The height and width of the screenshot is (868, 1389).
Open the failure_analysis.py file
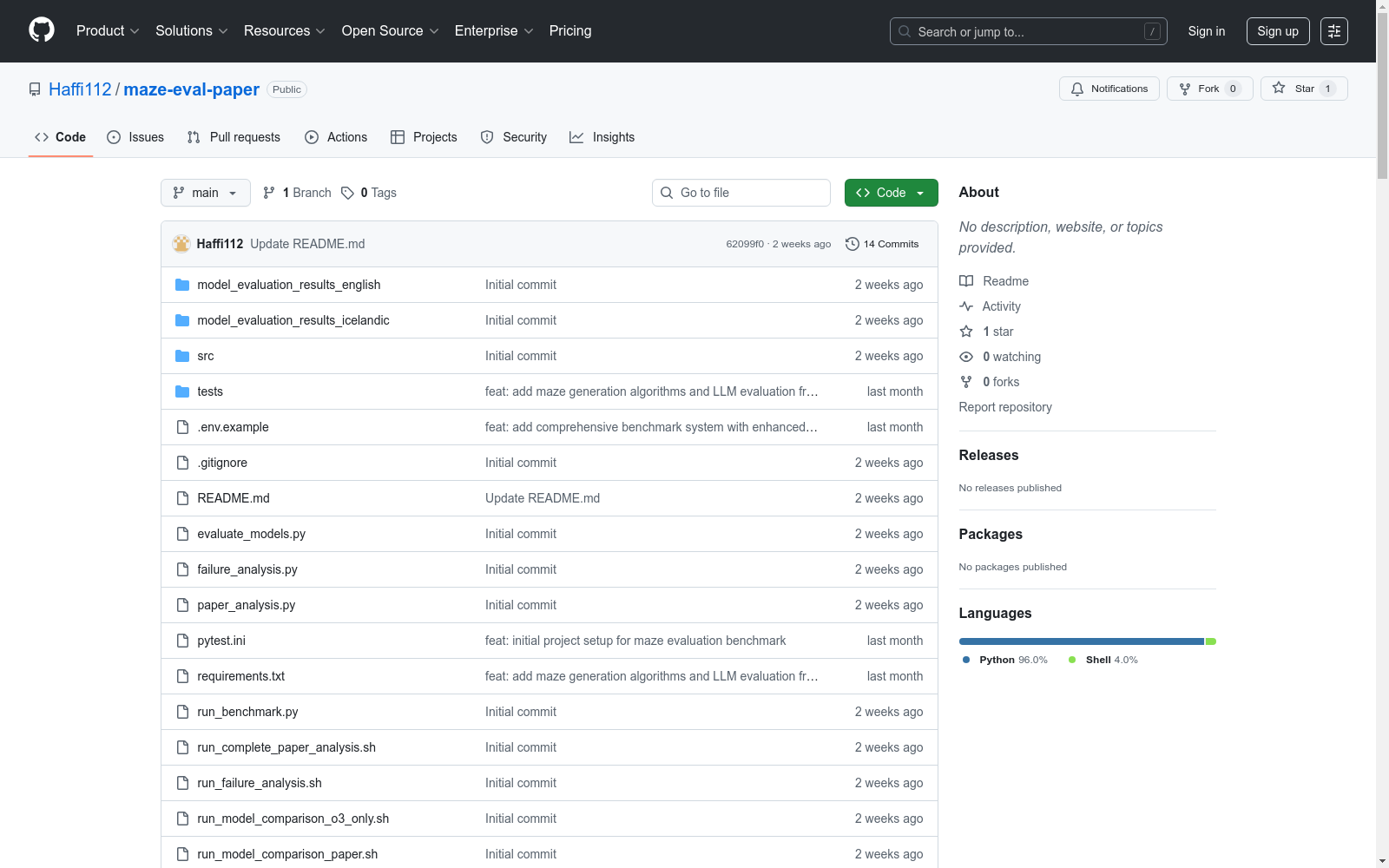coord(247,569)
